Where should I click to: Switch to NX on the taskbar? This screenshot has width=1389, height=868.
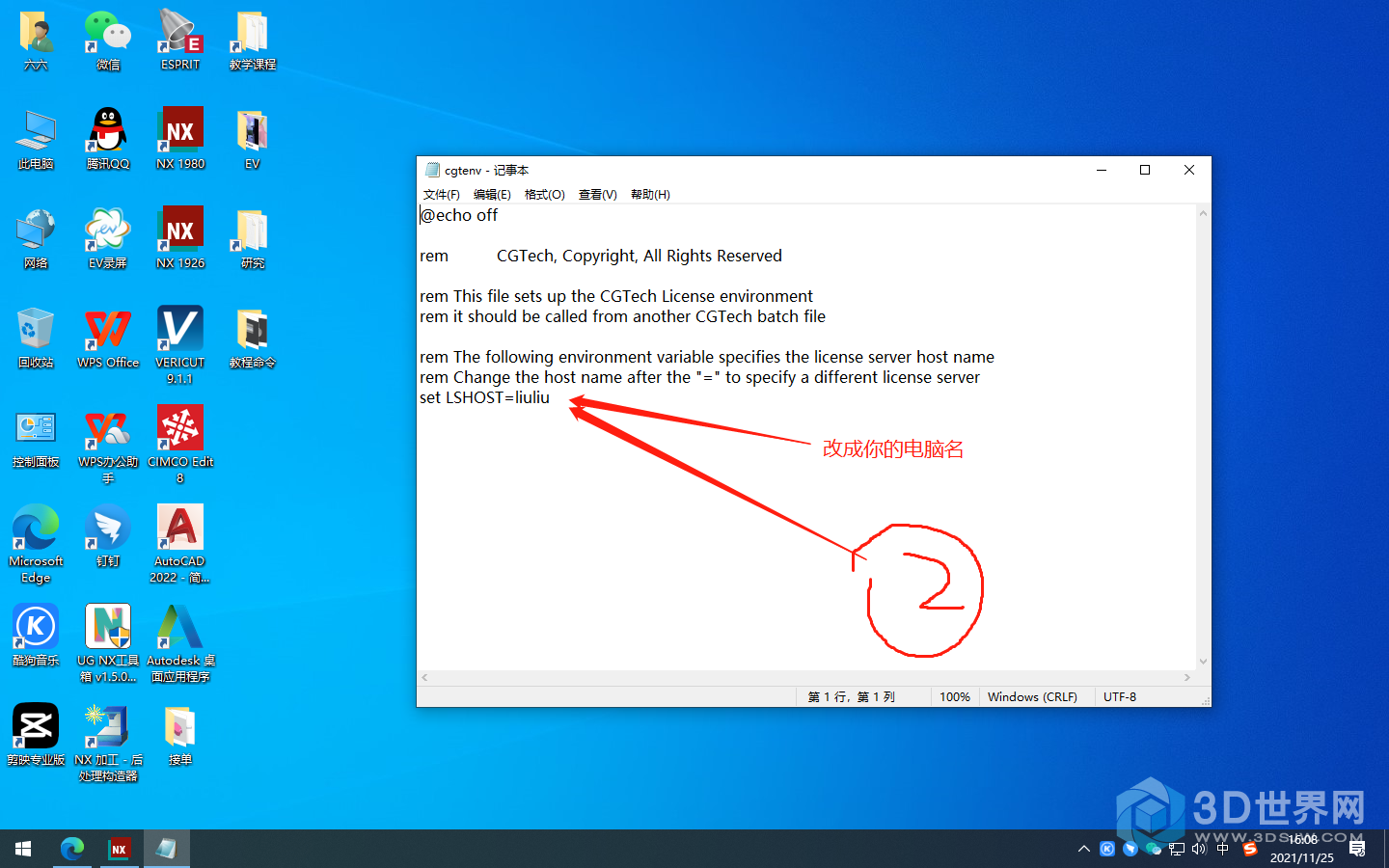[119, 849]
